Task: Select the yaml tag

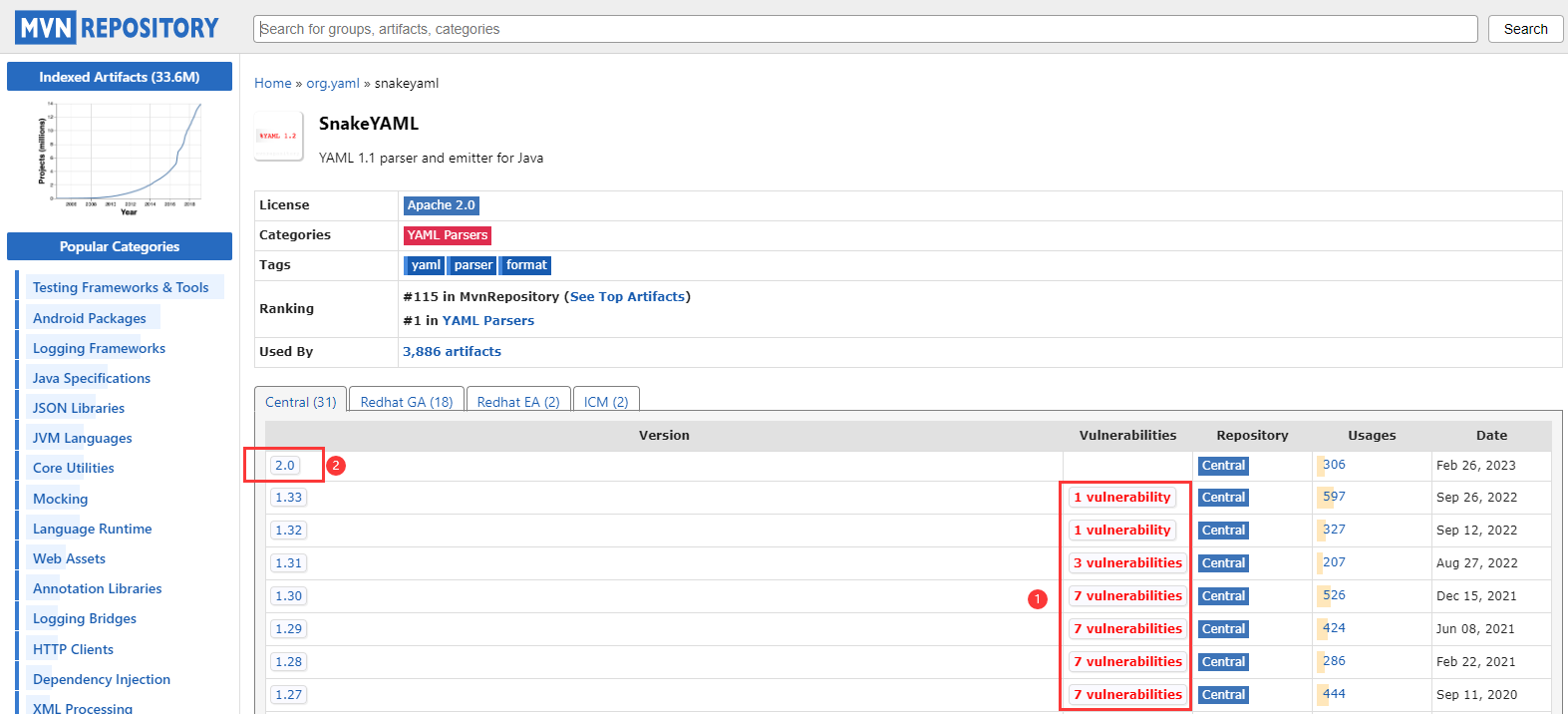Action: click(x=425, y=265)
